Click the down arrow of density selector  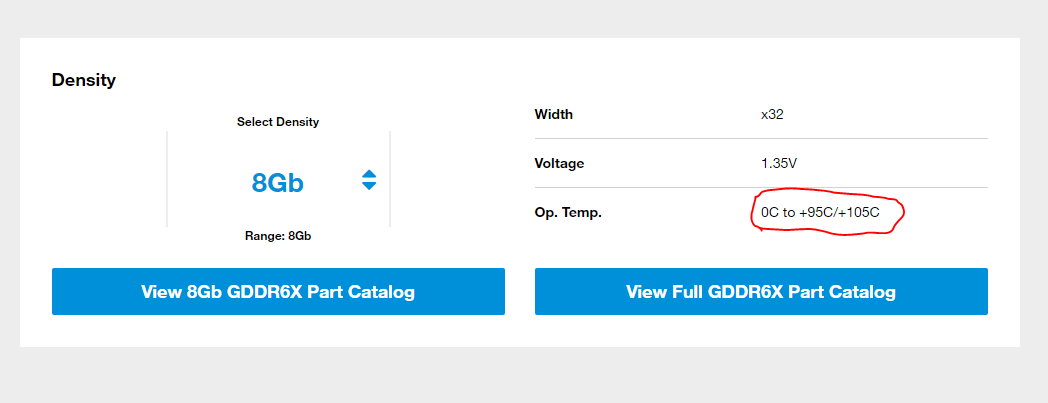369,186
